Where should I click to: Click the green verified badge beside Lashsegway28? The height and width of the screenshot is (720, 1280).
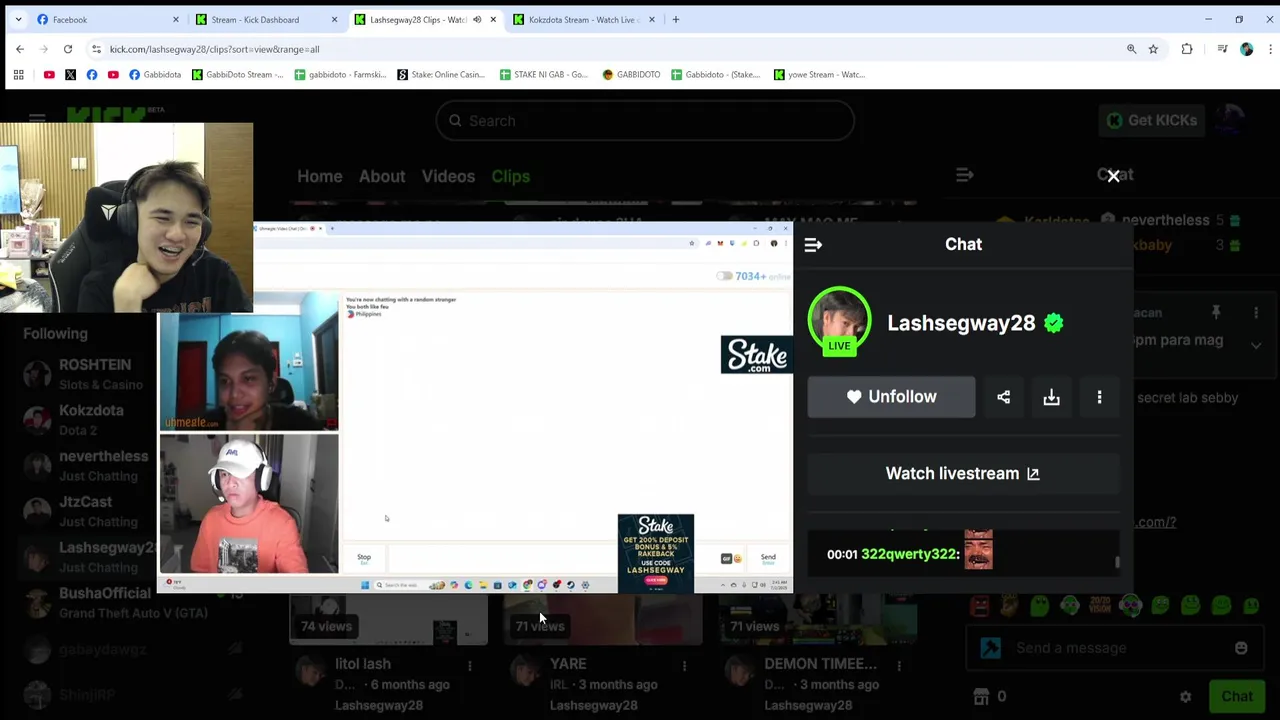1053,323
